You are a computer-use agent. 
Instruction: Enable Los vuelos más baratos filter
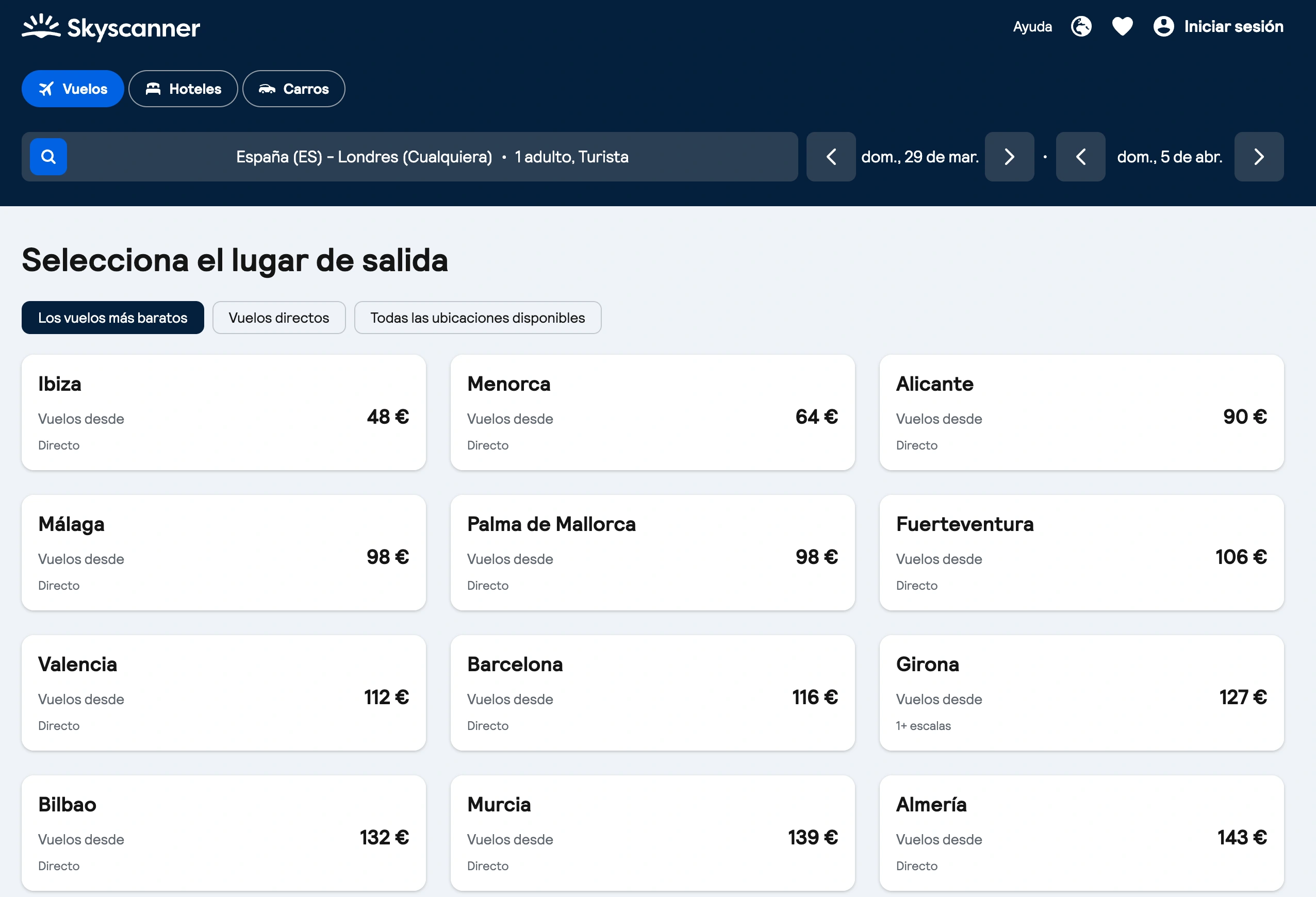[x=112, y=318]
